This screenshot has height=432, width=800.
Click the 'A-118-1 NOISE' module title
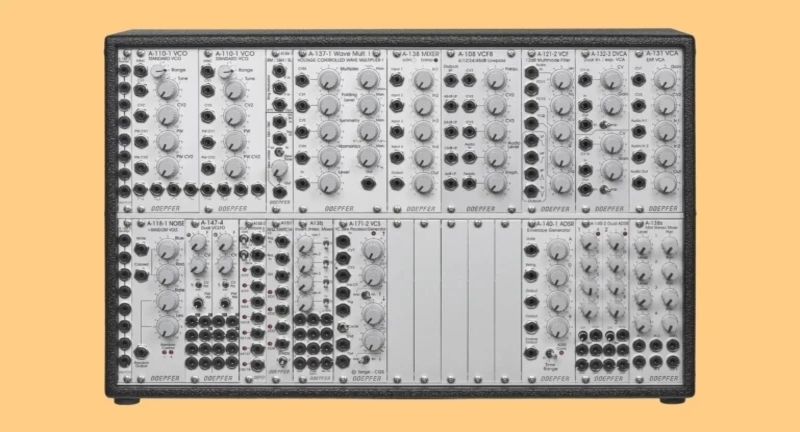[166, 223]
